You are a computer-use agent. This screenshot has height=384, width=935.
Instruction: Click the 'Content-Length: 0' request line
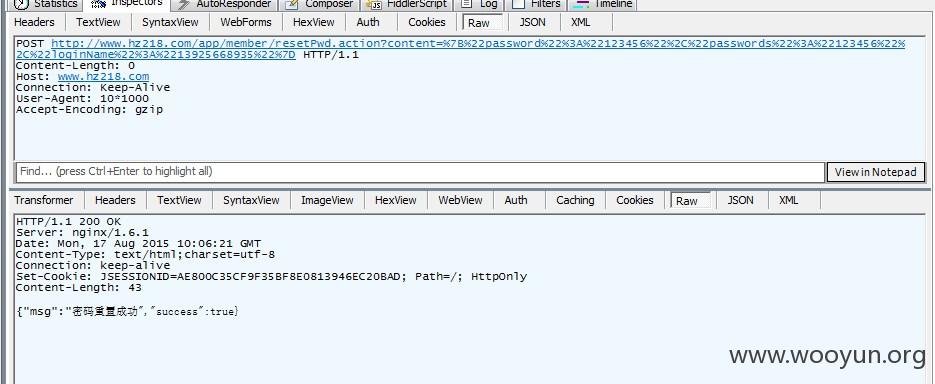point(75,66)
